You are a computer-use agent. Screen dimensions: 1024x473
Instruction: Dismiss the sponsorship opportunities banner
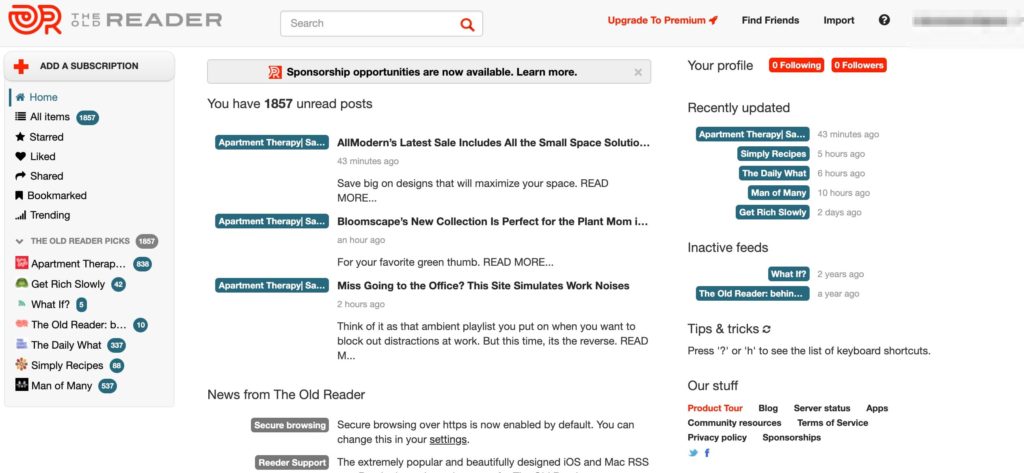[638, 72]
